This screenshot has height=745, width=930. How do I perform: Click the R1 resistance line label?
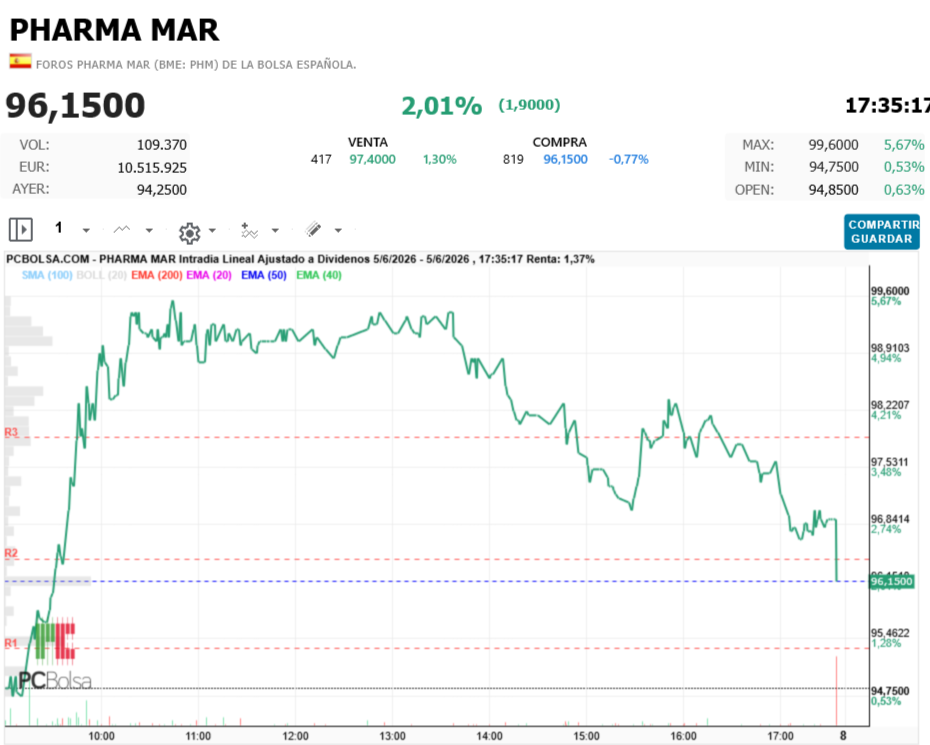tap(11, 643)
